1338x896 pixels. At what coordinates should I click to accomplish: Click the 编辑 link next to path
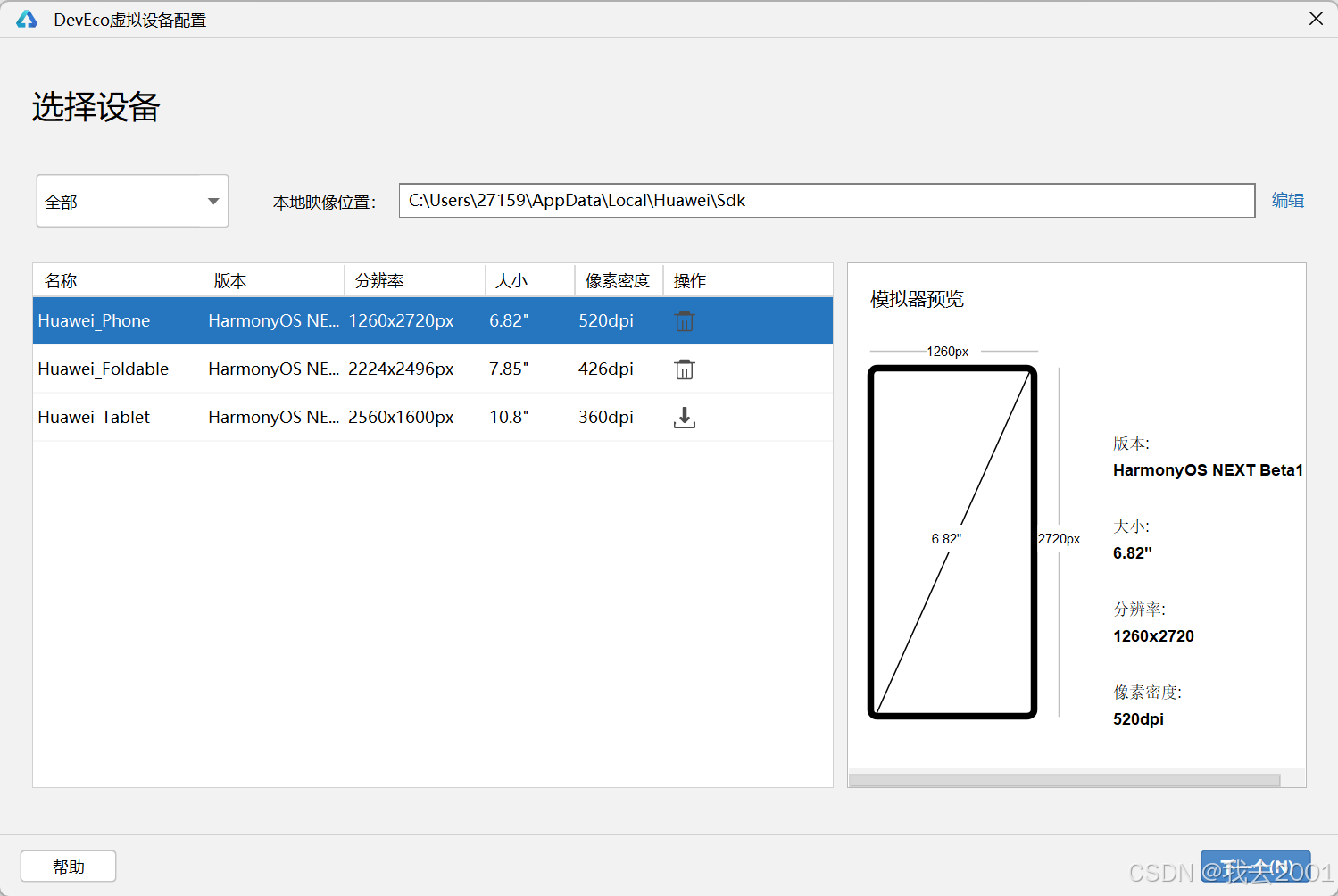(x=1288, y=201)
